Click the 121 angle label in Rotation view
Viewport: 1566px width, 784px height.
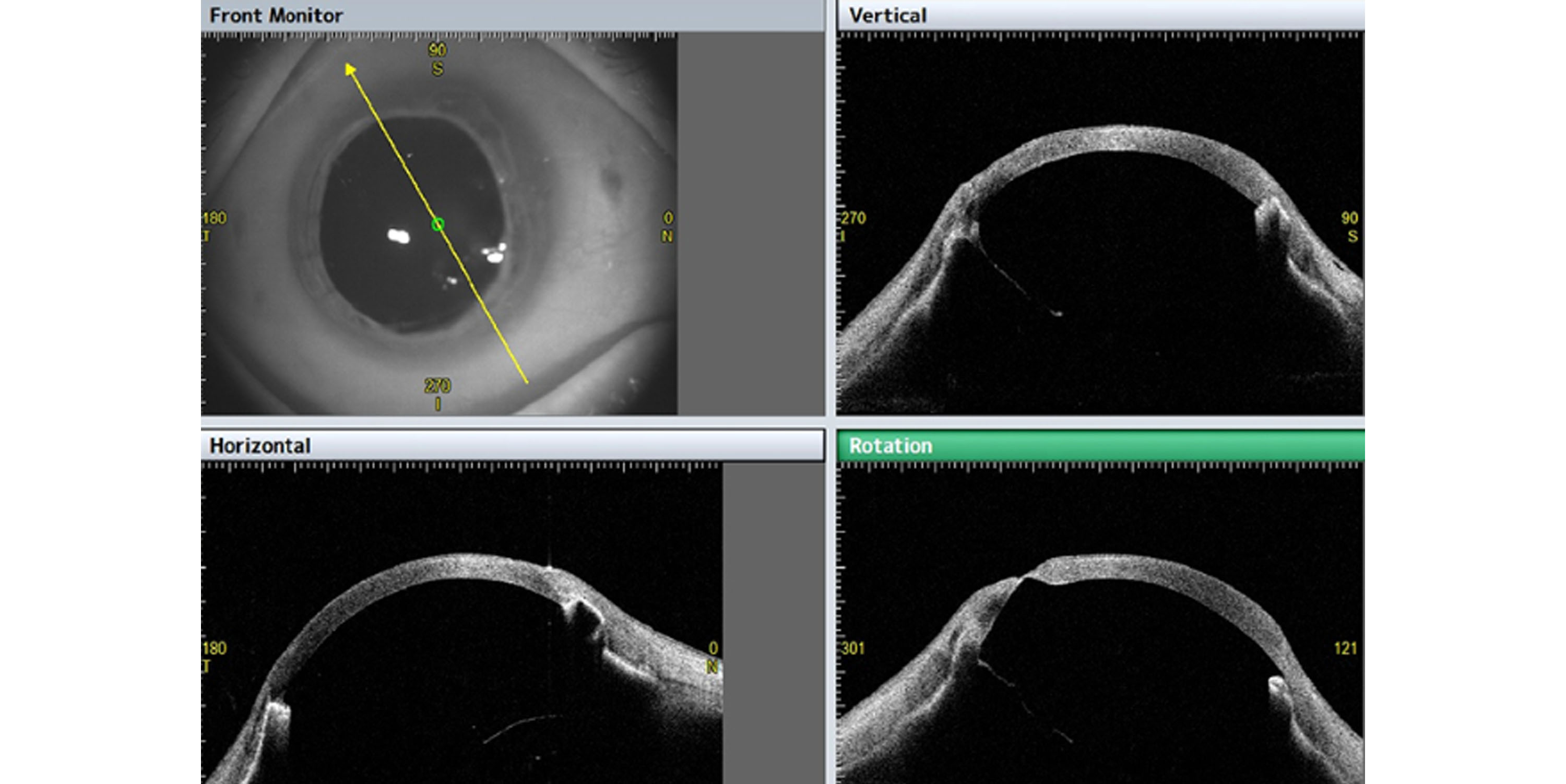pyautogui.click(x=1345, y=648)
